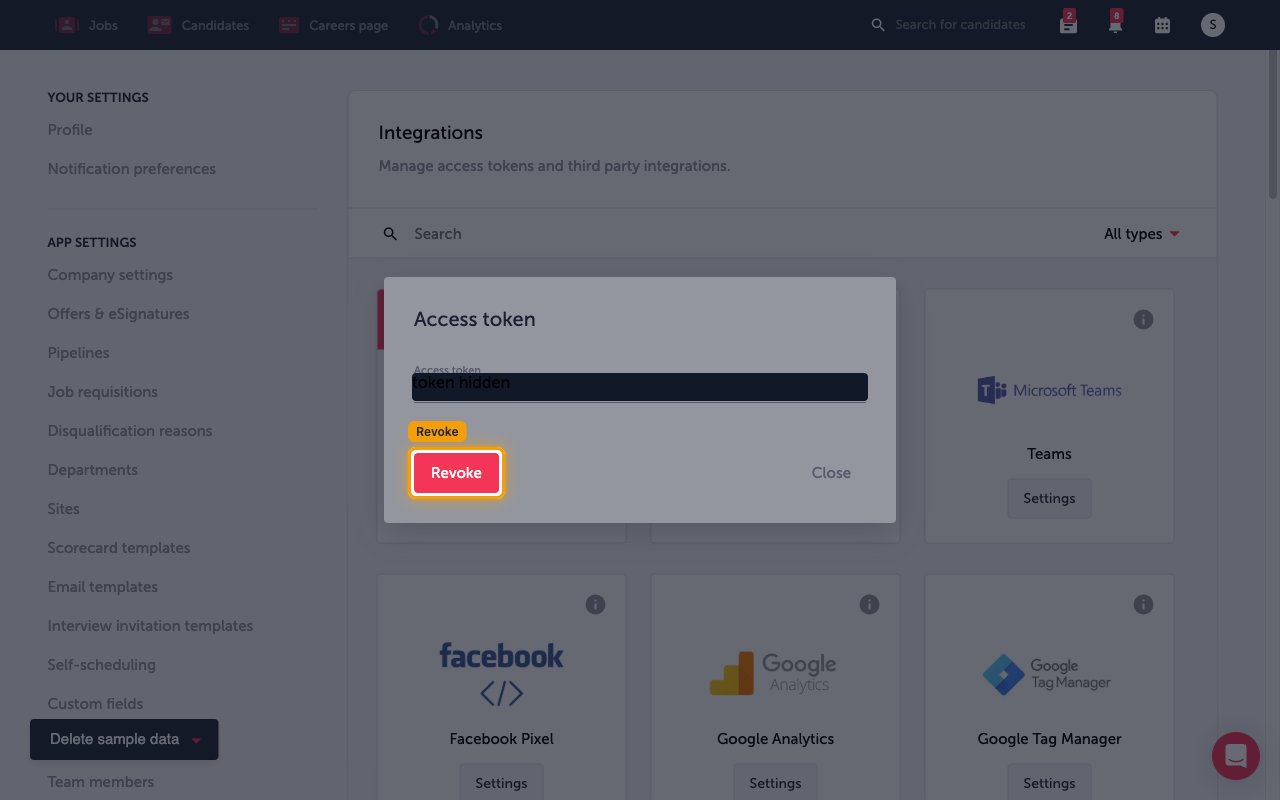Open the chat support bubble

tap(1236, 755)
